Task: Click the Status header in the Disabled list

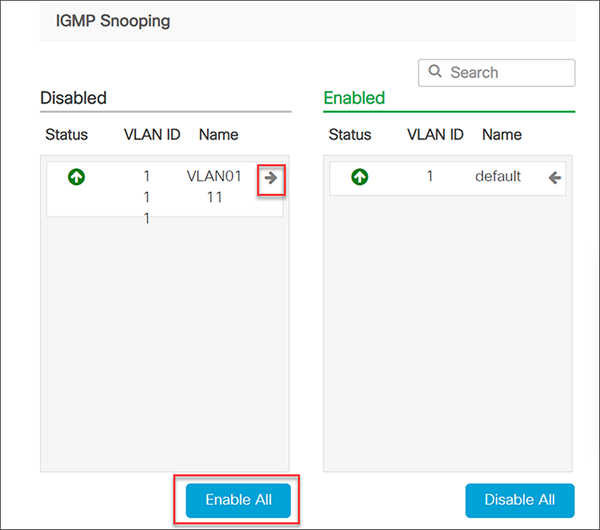Action: click(67, 135)
